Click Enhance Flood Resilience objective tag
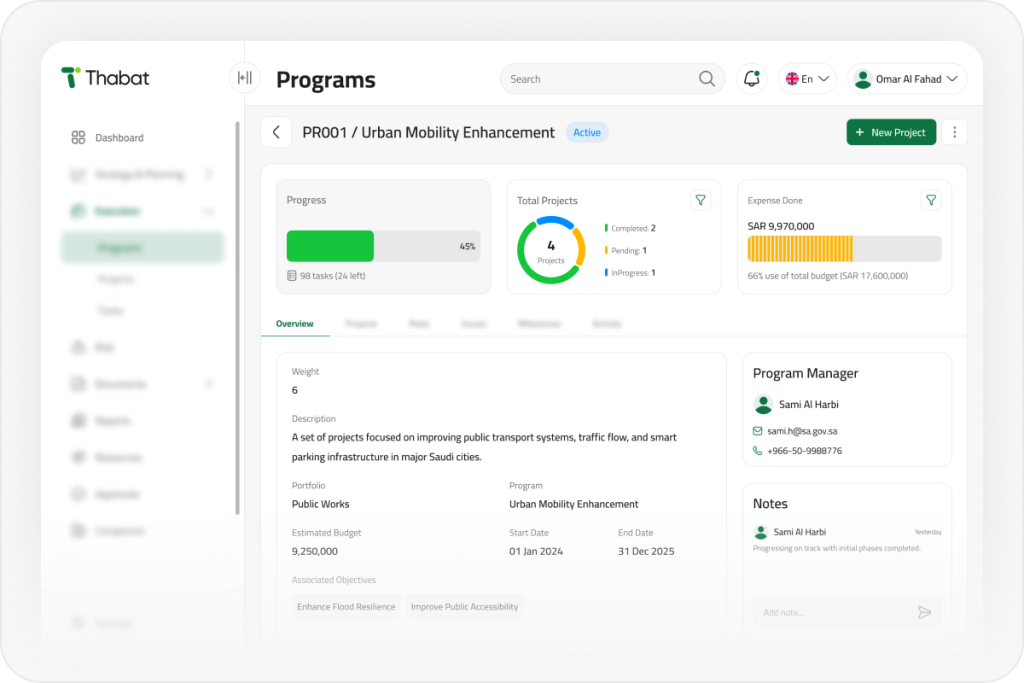The height and width of the screenshot is (683, 1024). point(346,607)
